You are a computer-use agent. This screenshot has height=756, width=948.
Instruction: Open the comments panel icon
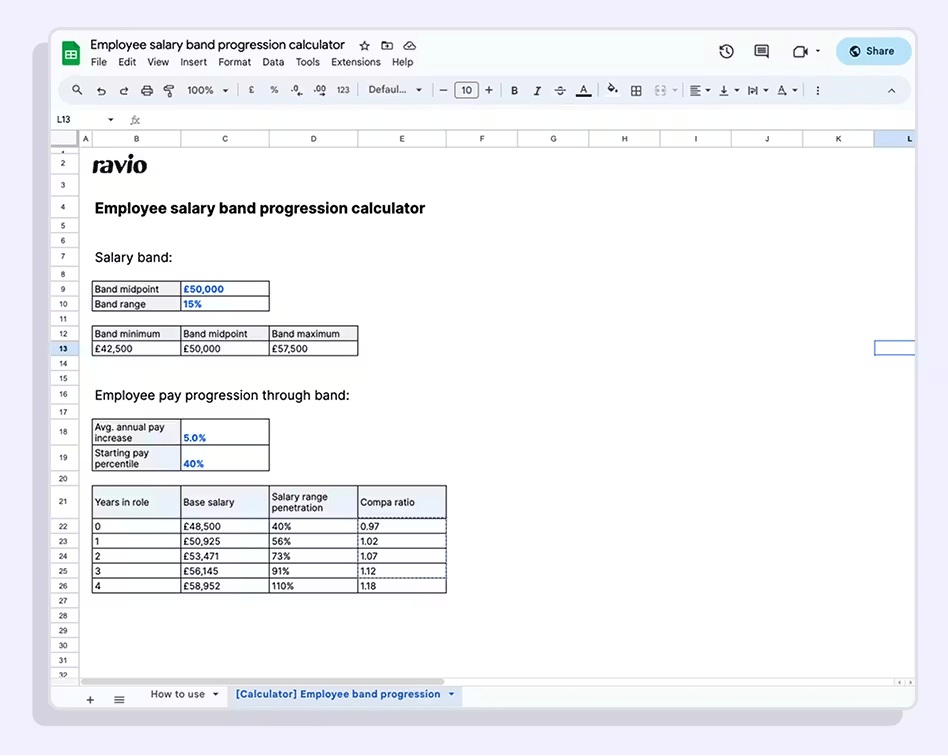pyautogui.click(x=761, y=51)
